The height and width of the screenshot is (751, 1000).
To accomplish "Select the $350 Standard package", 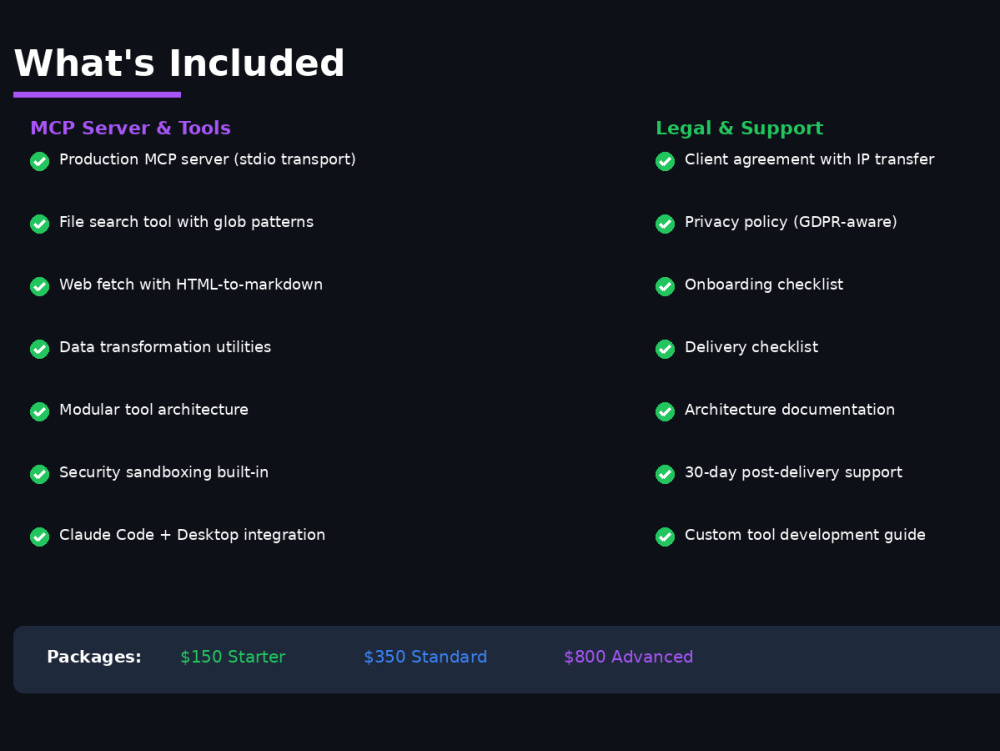I will tap(425, 657).
